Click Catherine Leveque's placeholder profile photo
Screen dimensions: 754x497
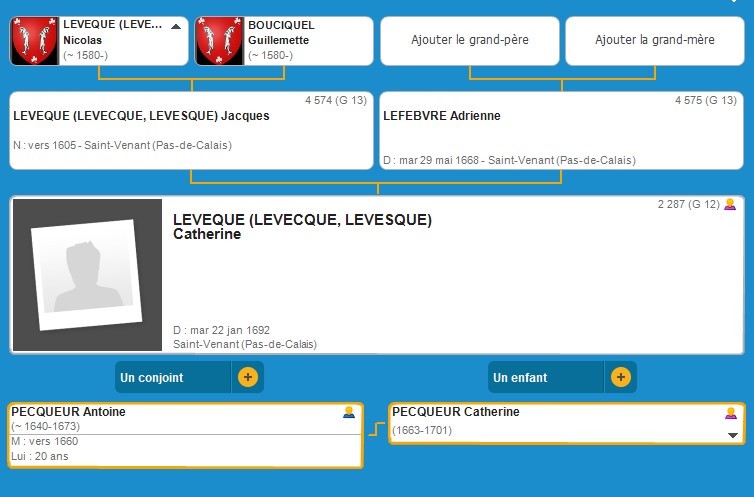click(87, 275)
